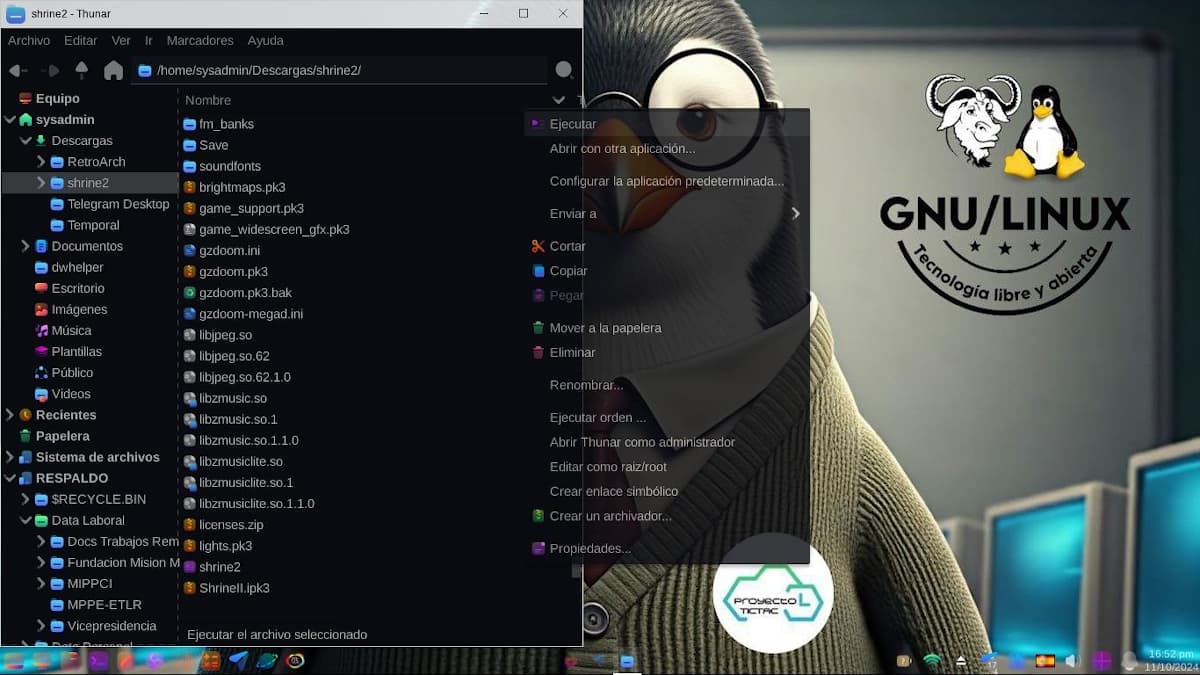
Task: Expand the shrine2 folder in the sidebar
Action: click(41, 183)
